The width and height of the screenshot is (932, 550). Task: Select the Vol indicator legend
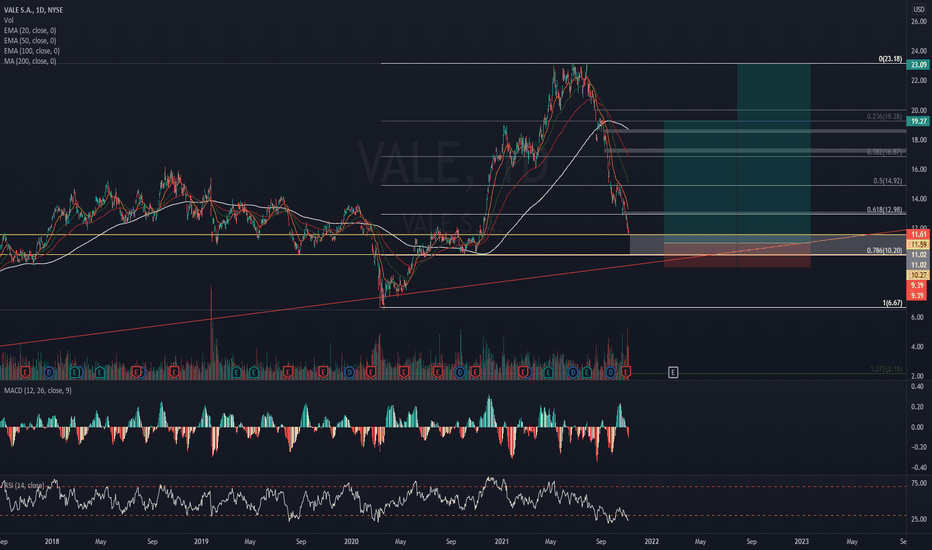8,20
